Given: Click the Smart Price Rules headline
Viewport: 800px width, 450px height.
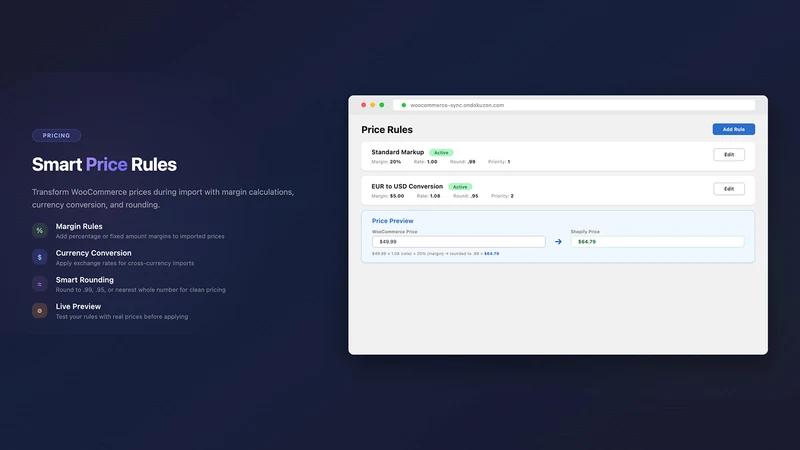Looking at the screenshot, I should coord(104,164).
